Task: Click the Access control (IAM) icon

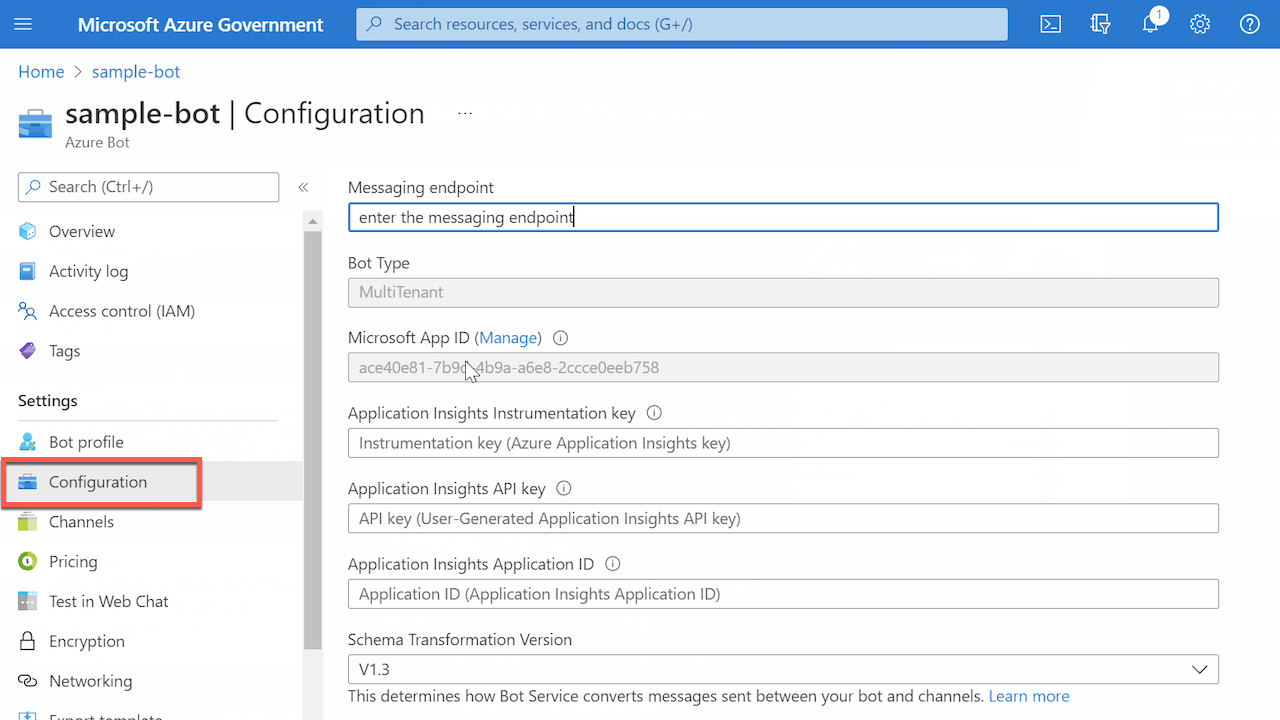Action: (28, 311)
